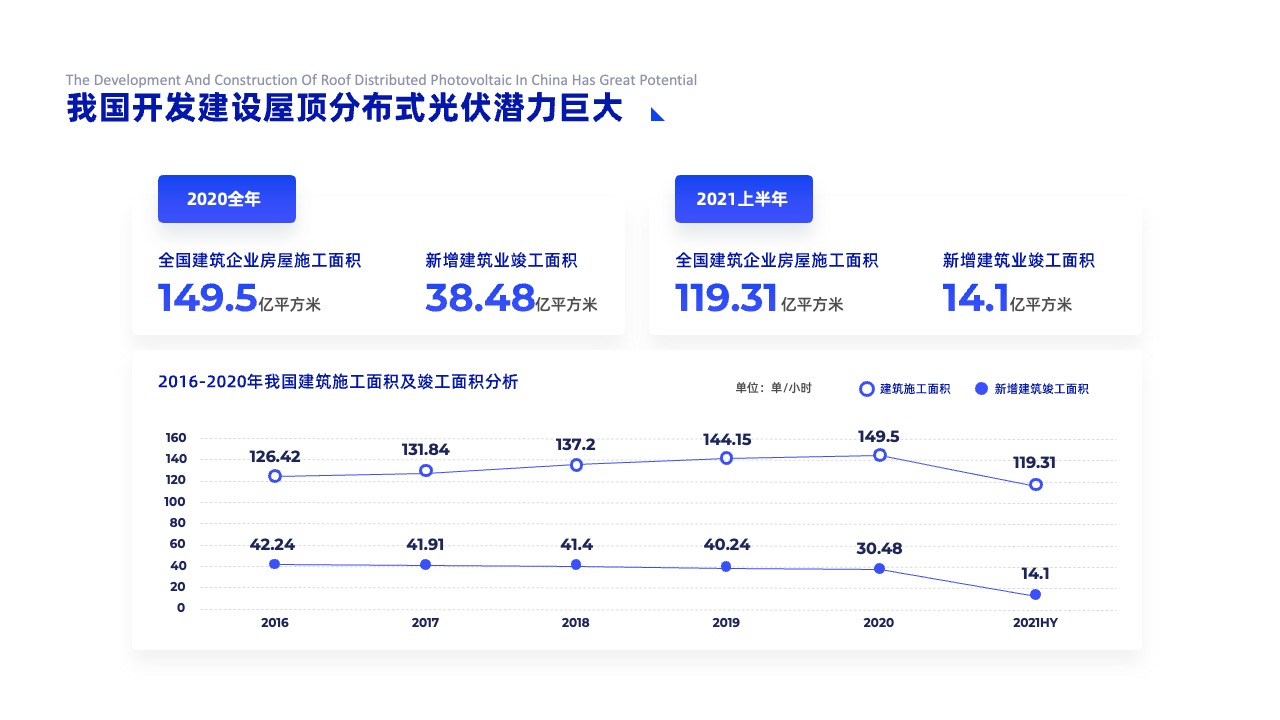Select the large 119.31 figure in 2021 card
This screenshot has height=720, width=1280.
coord(727,298)
